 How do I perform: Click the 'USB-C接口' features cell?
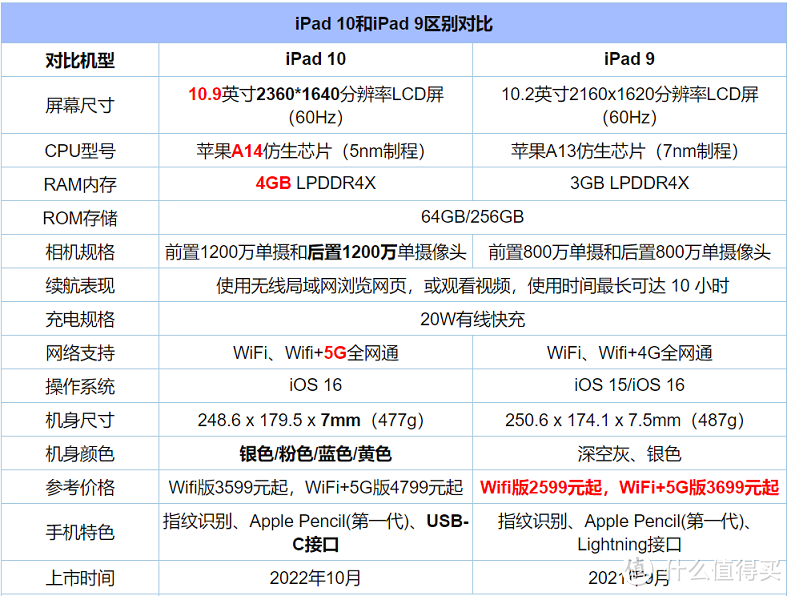(315, 532)
